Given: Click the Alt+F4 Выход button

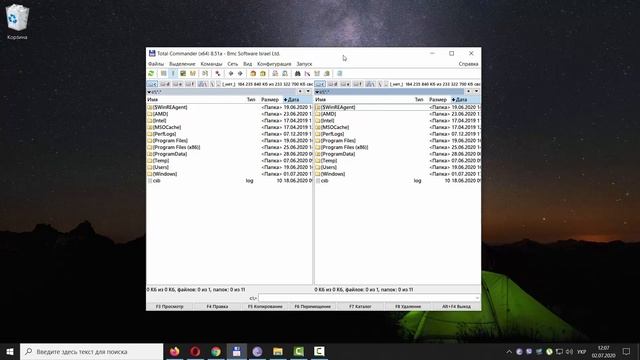Looking at the screenshot, I should tap(456, 307).
